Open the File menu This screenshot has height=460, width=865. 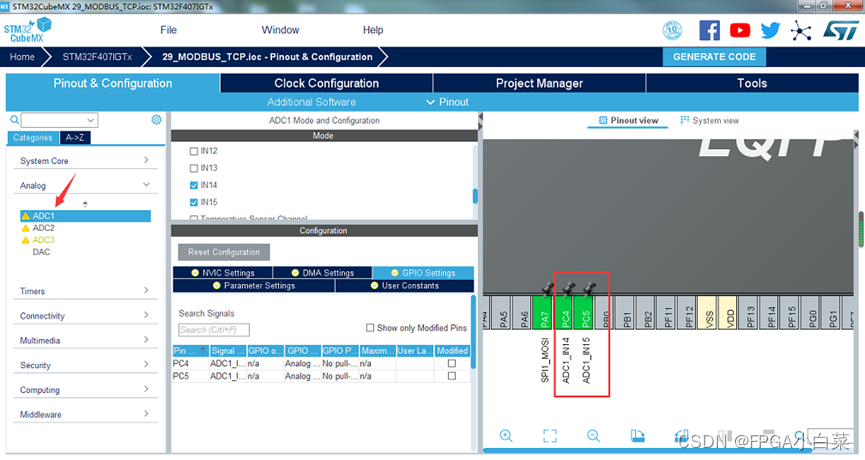point(168,30)
